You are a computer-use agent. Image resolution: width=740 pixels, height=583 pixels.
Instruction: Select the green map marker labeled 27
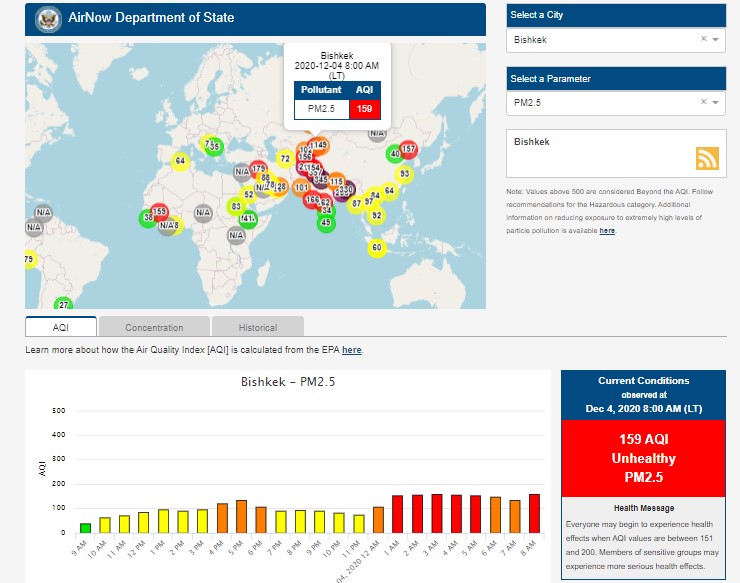[64, 304]
